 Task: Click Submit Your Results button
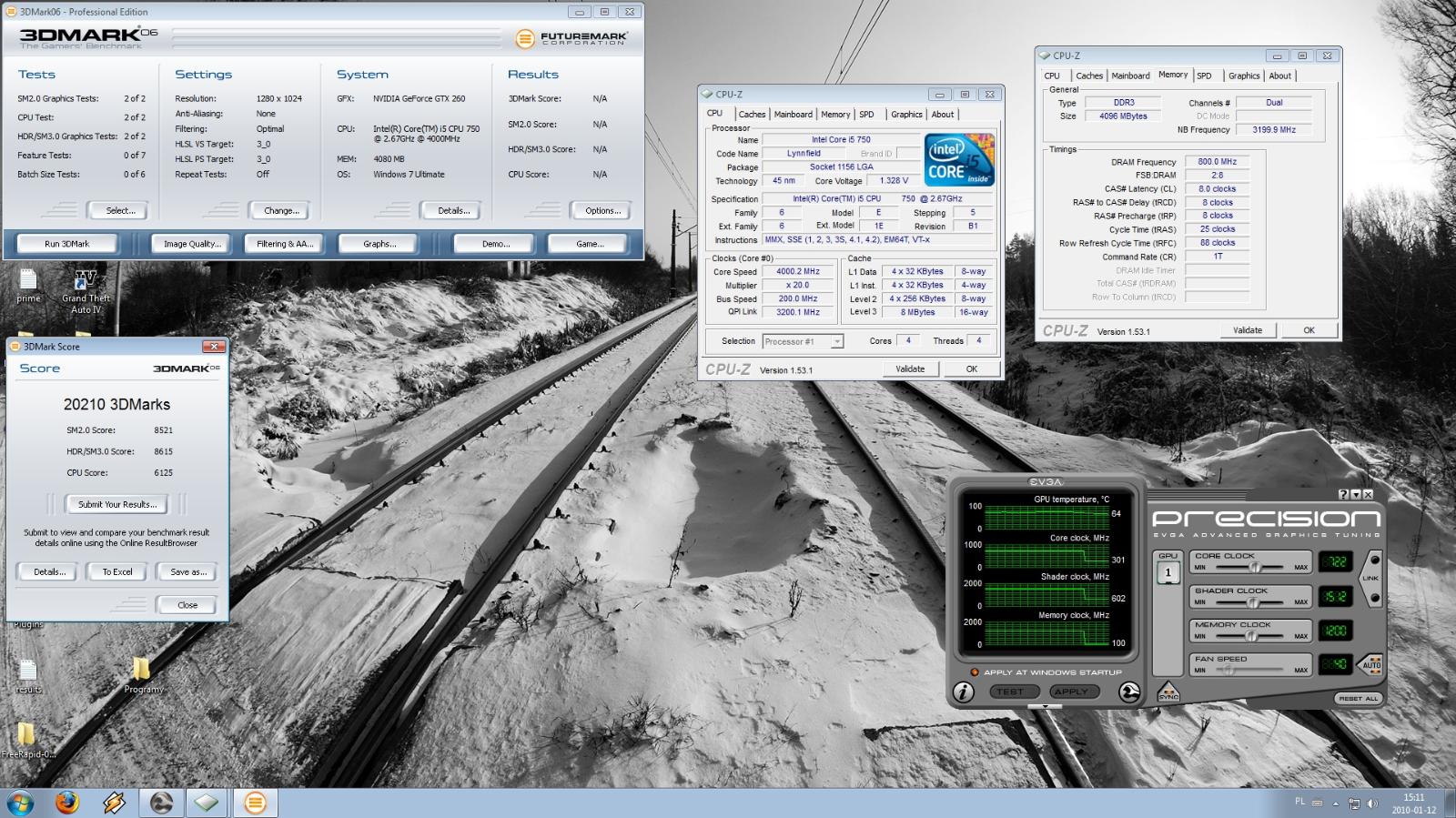tap(117, 504)
